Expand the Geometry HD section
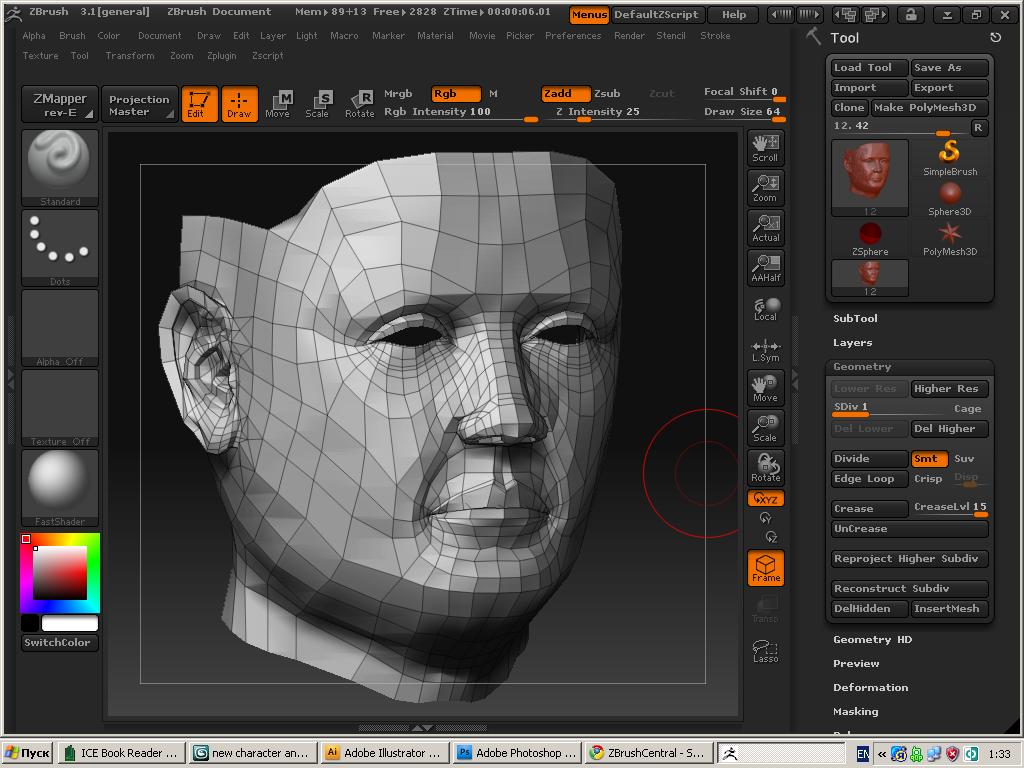Screen dimensions: 1024x768 pyautogui.click(x=872, y=640)
